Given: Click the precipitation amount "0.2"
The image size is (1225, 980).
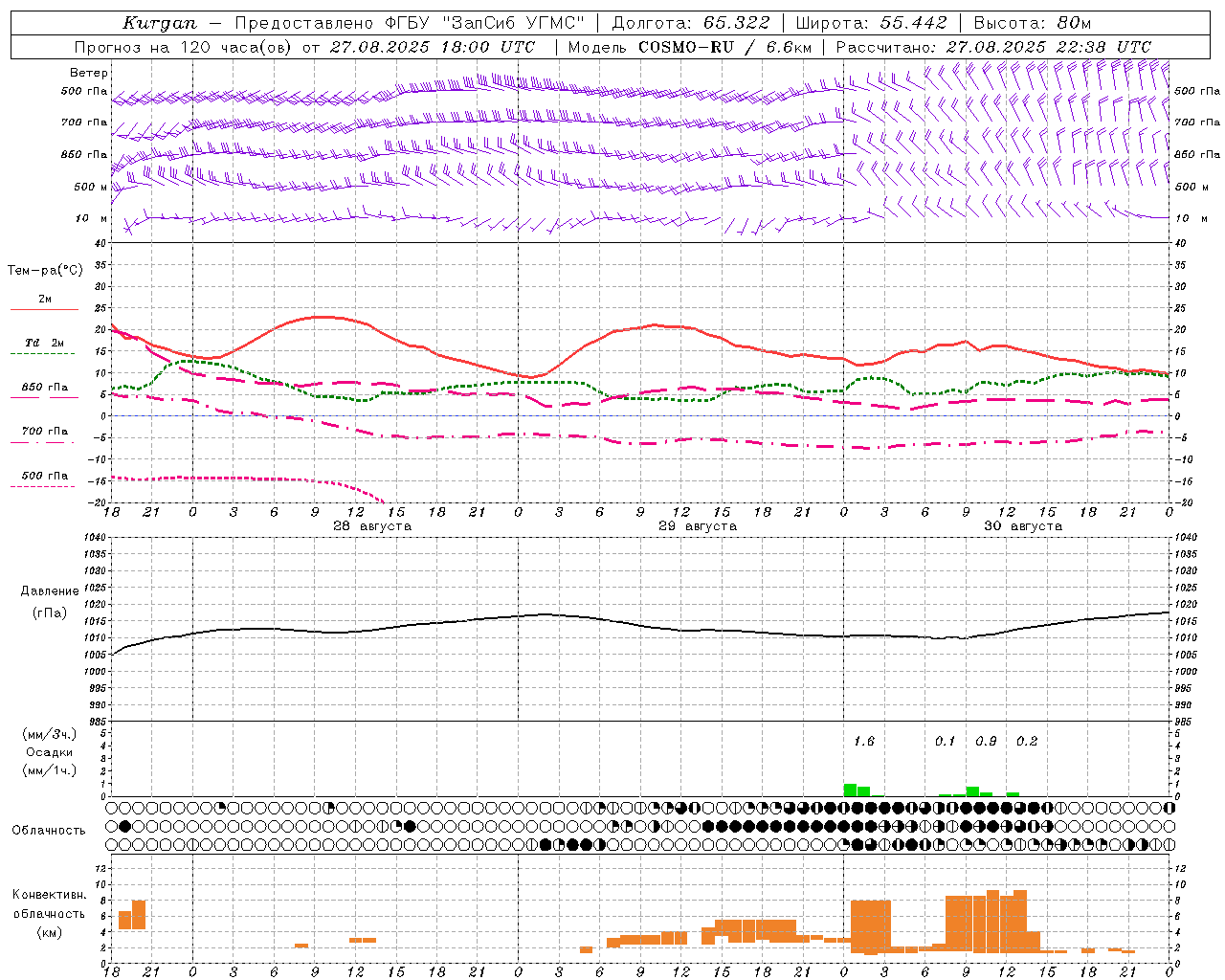Looking at the screenshot, I should (x=1026, y=741).
